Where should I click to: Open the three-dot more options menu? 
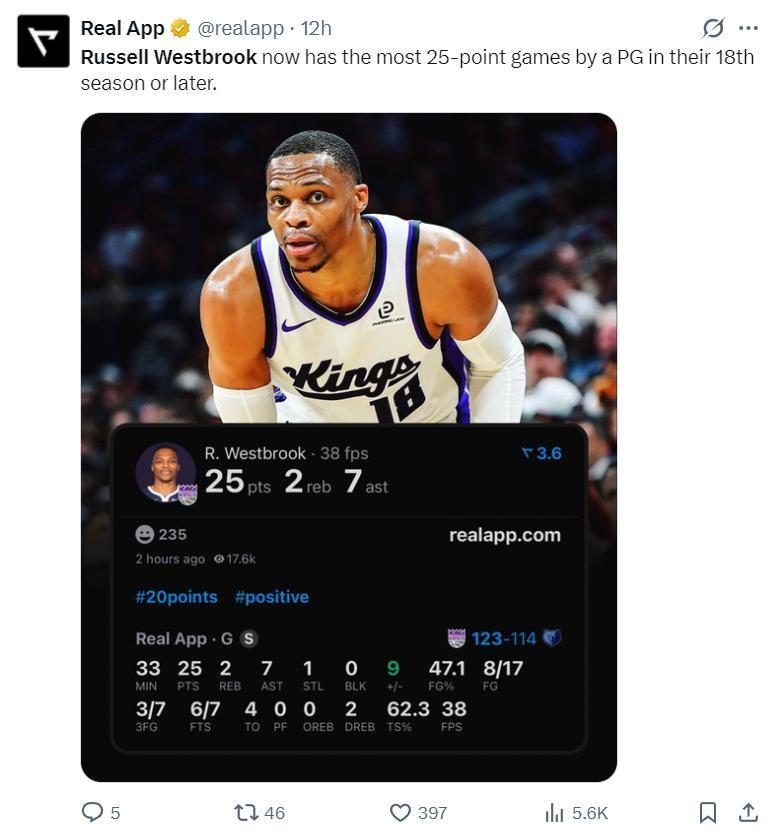tap(748, 28)
